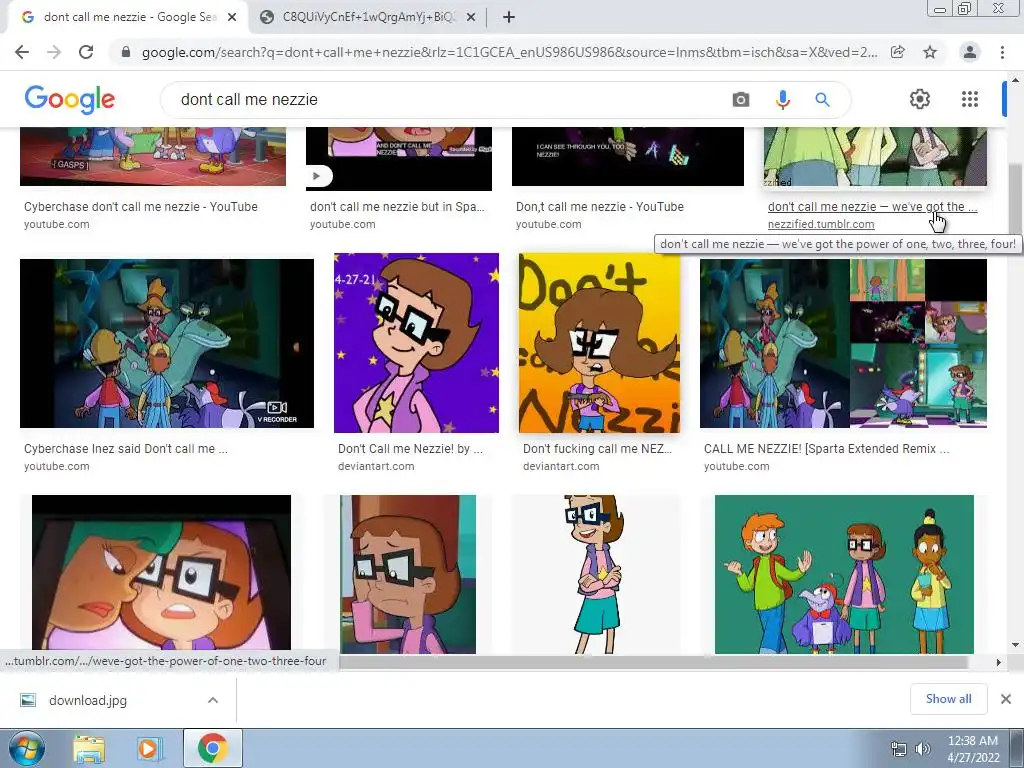
Task: Open Google quick settings gear
Action: 920,99
